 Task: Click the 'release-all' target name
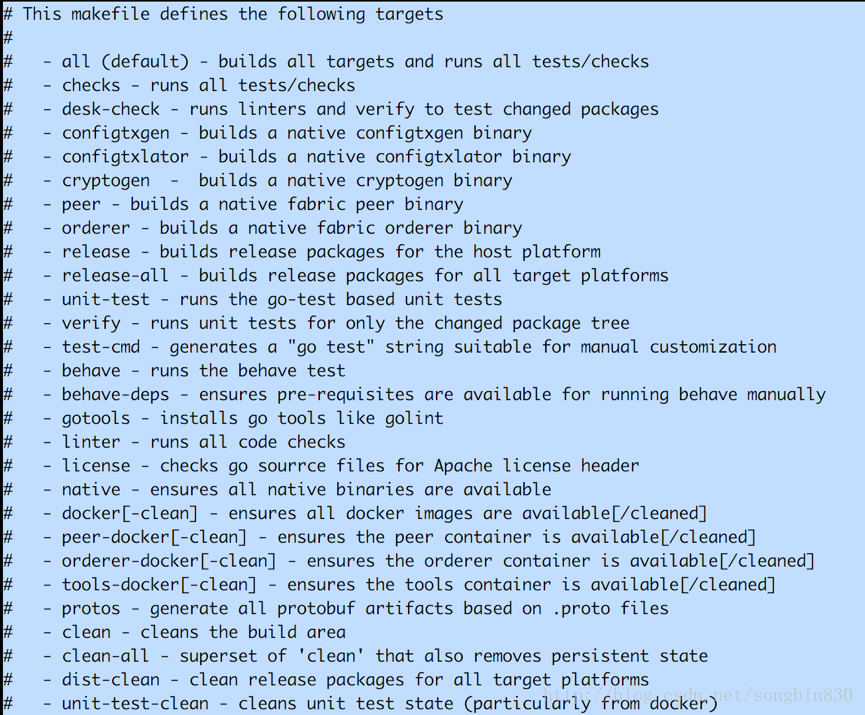tap(120, 276)
